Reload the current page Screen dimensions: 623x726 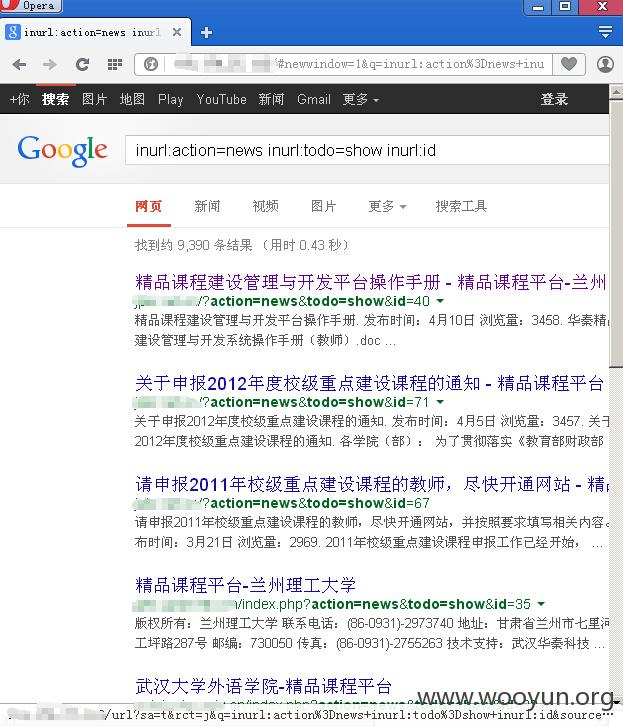click(82, 64)
